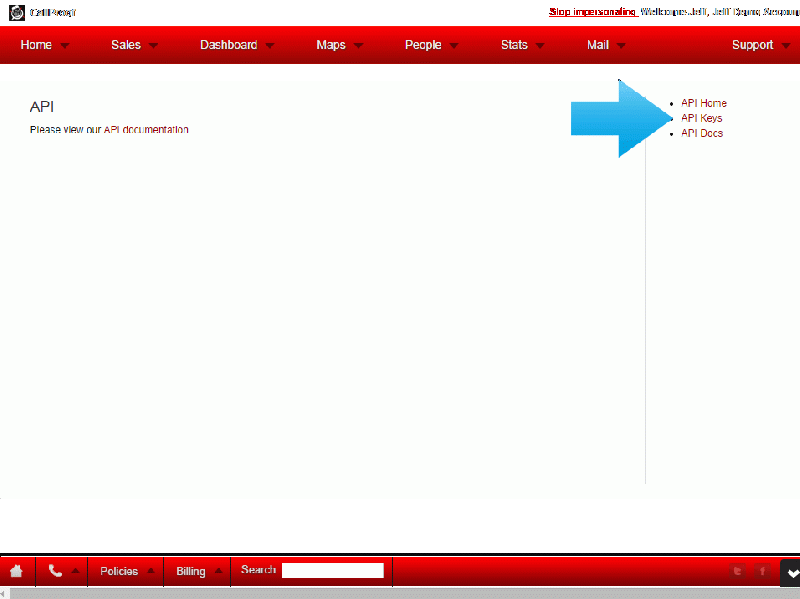Image resolution: width=800 pixels, height=599 pixels.
Task: Open the Dashboard dropdown menu
Action: pos(236,45)
